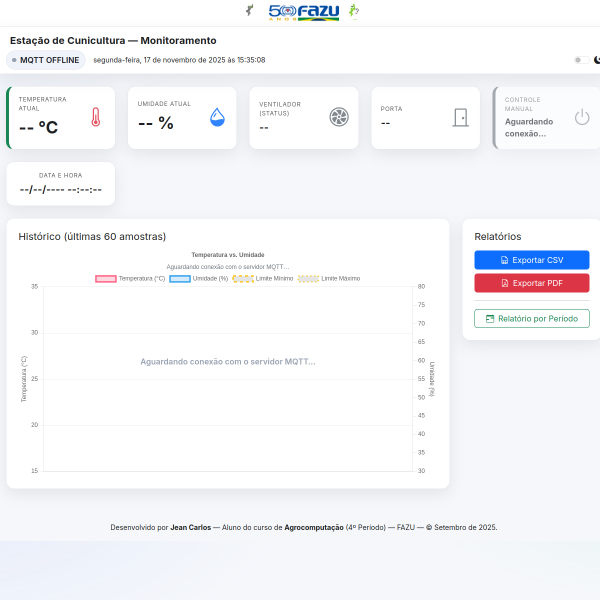
Task: Click the green rabbit icon right of FAZU logo
Action: point(354,11)
